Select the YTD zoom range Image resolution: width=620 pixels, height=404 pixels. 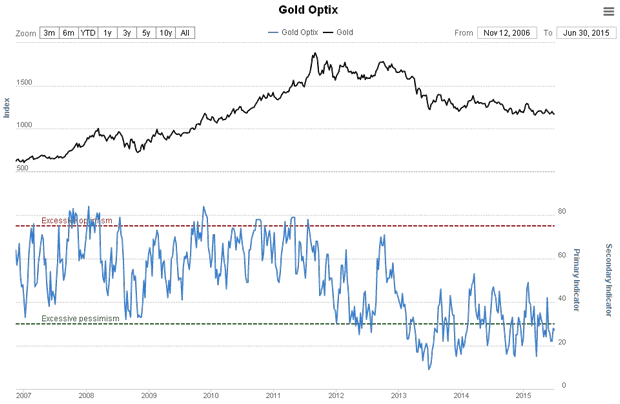[x=88, y=33]
